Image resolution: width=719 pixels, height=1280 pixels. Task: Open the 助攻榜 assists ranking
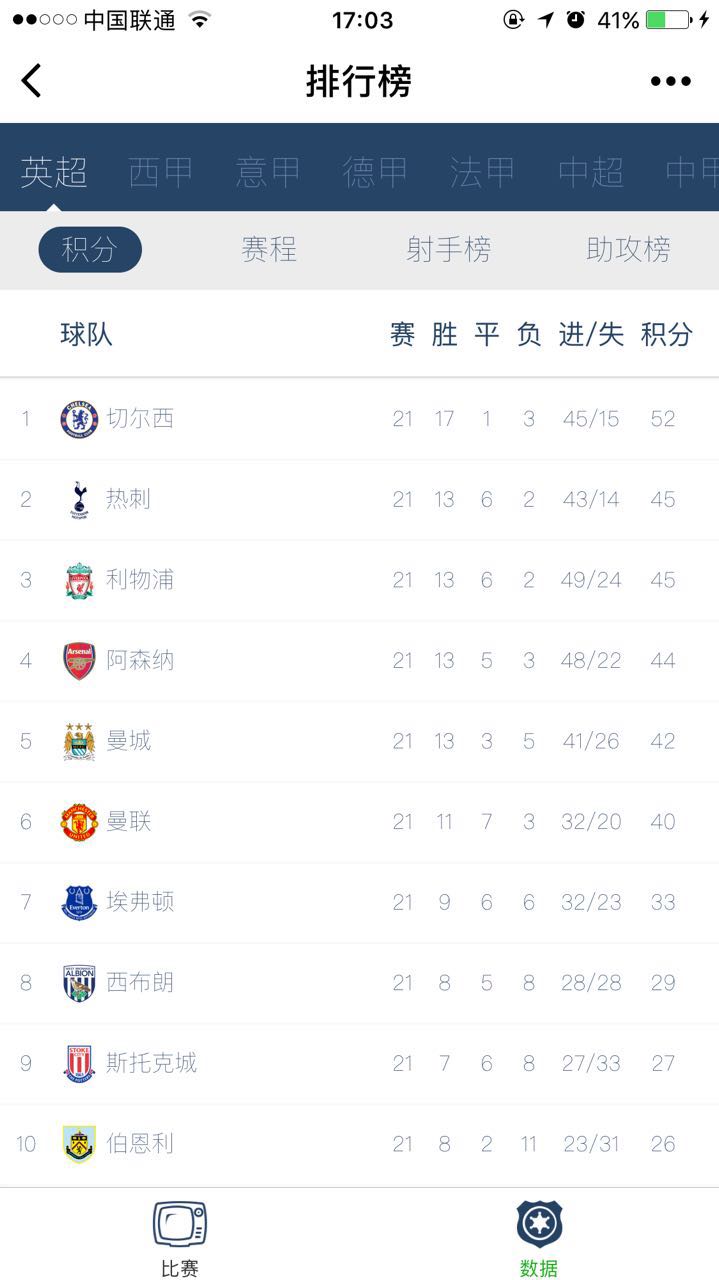pos(628,250)
